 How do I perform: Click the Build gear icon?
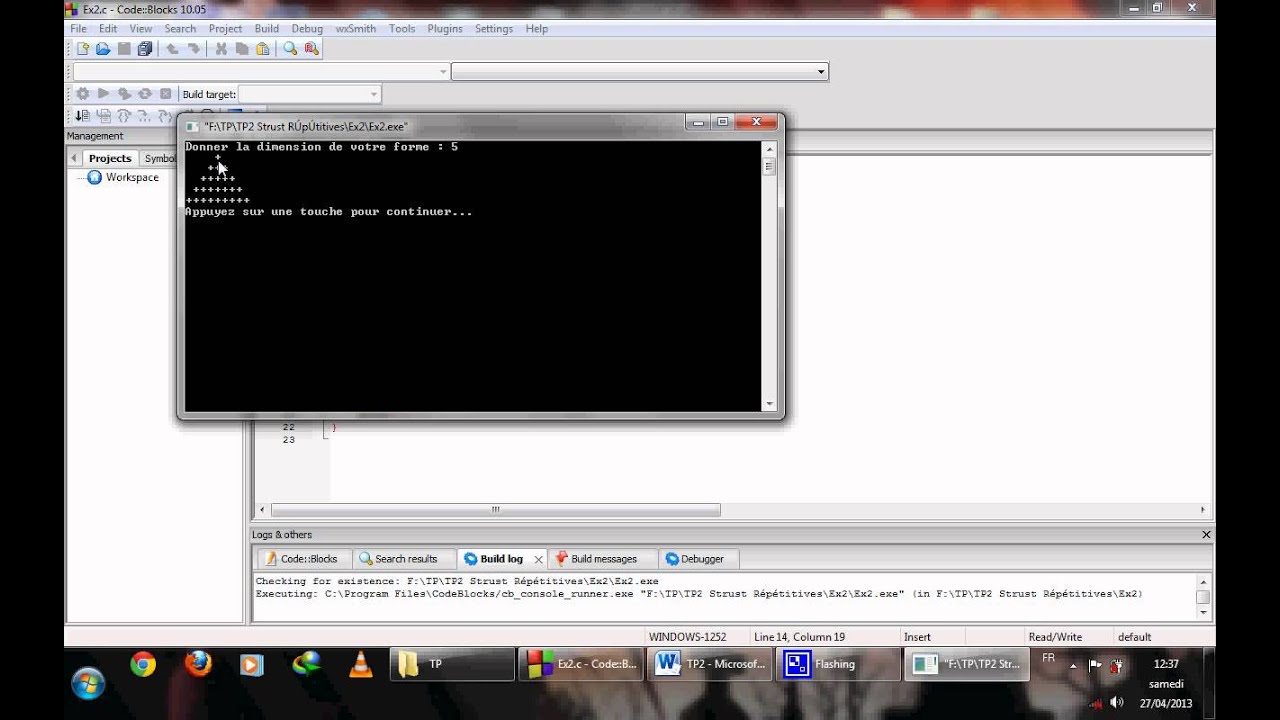(83, 94)
